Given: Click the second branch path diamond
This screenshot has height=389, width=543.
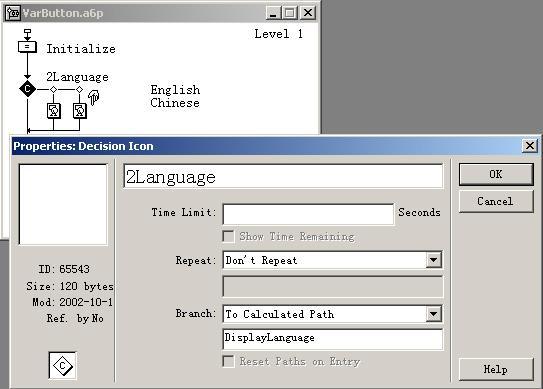Looking at the screenshot, I should point(79,89).
